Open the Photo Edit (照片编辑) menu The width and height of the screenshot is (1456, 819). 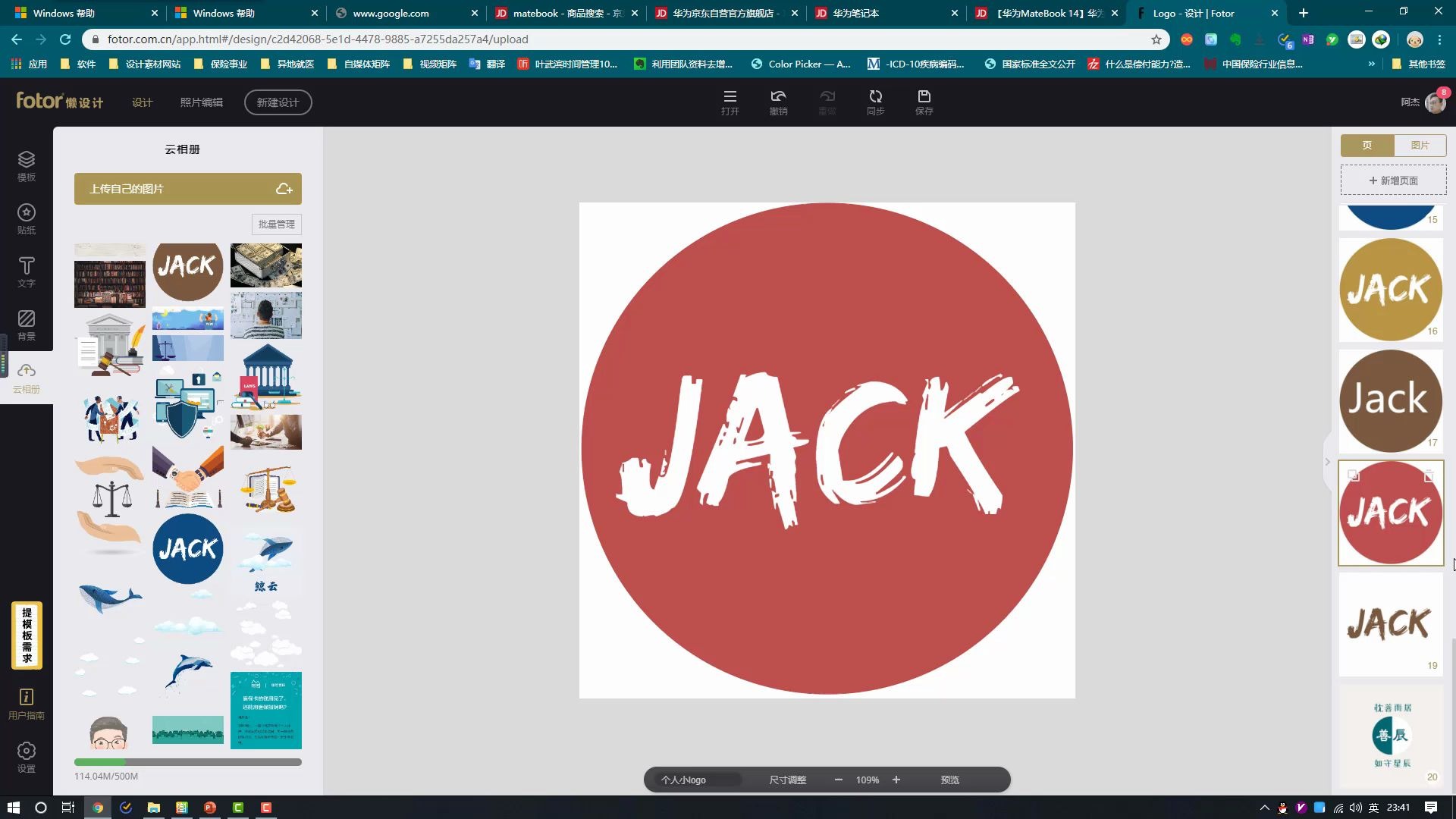point(202,102)
